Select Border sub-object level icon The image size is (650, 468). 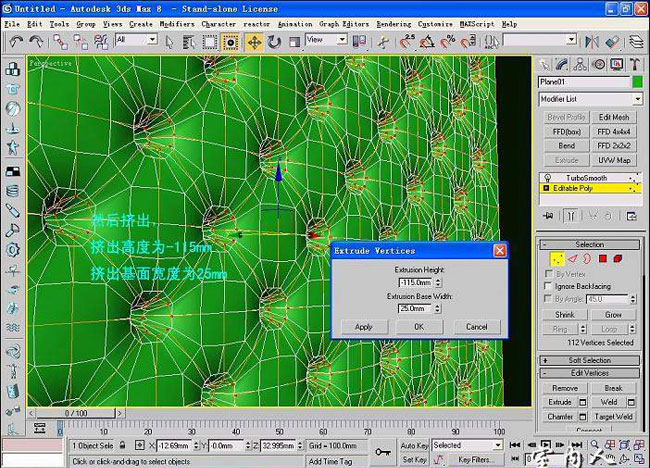tap(587, 259)
